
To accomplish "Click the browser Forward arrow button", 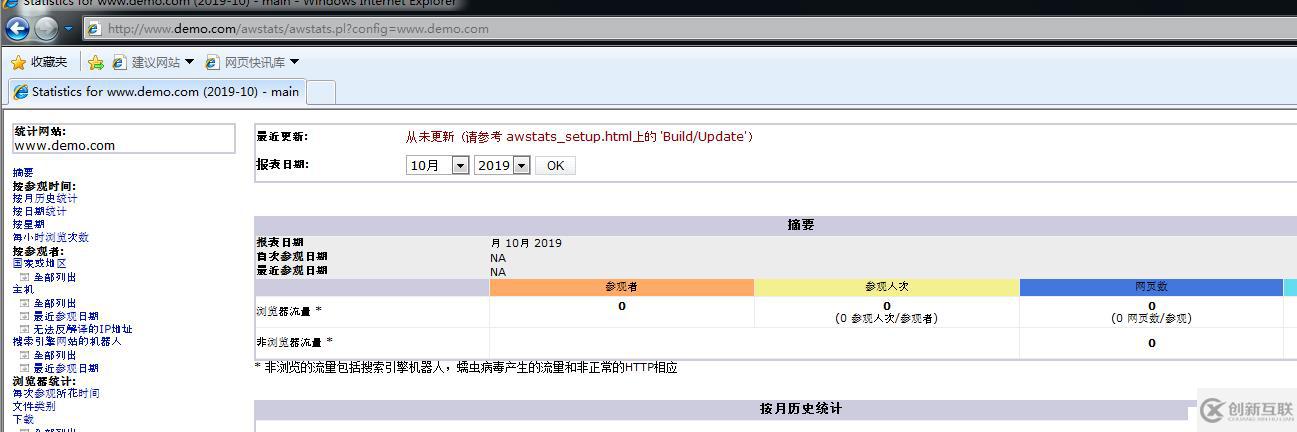I will click(x=46, y=29).
